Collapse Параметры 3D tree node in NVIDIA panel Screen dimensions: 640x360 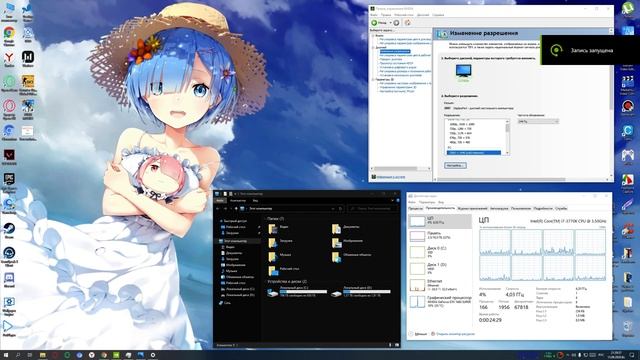[x=373, y=80]
